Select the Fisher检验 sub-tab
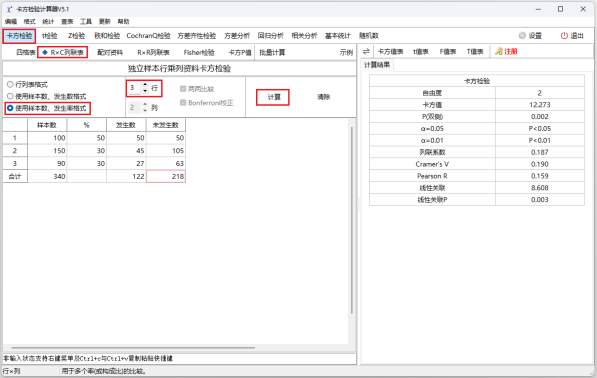597x378 pixels. pos(199,52)
